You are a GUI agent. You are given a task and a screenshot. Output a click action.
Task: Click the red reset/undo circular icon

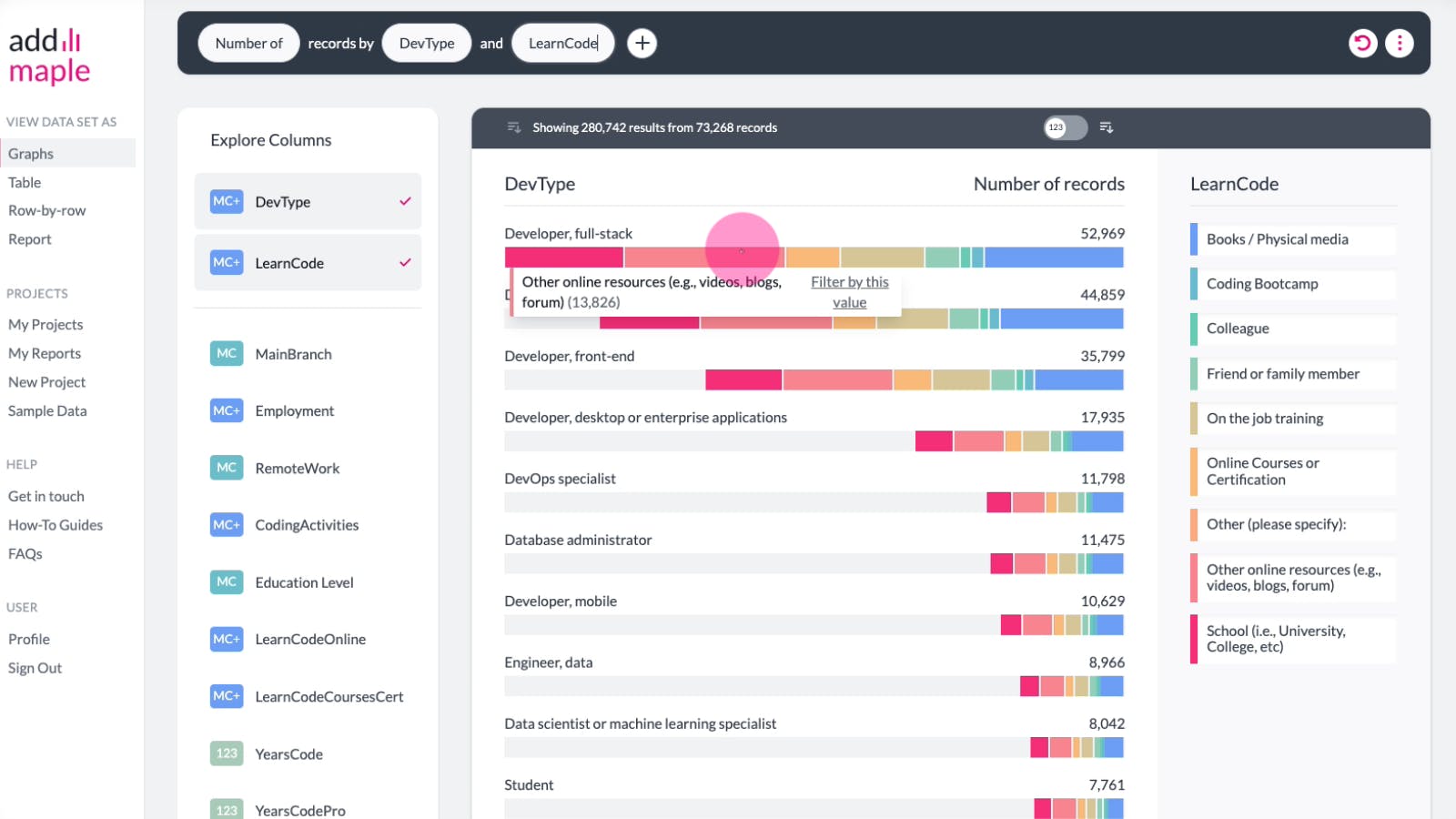(1362, 43)
